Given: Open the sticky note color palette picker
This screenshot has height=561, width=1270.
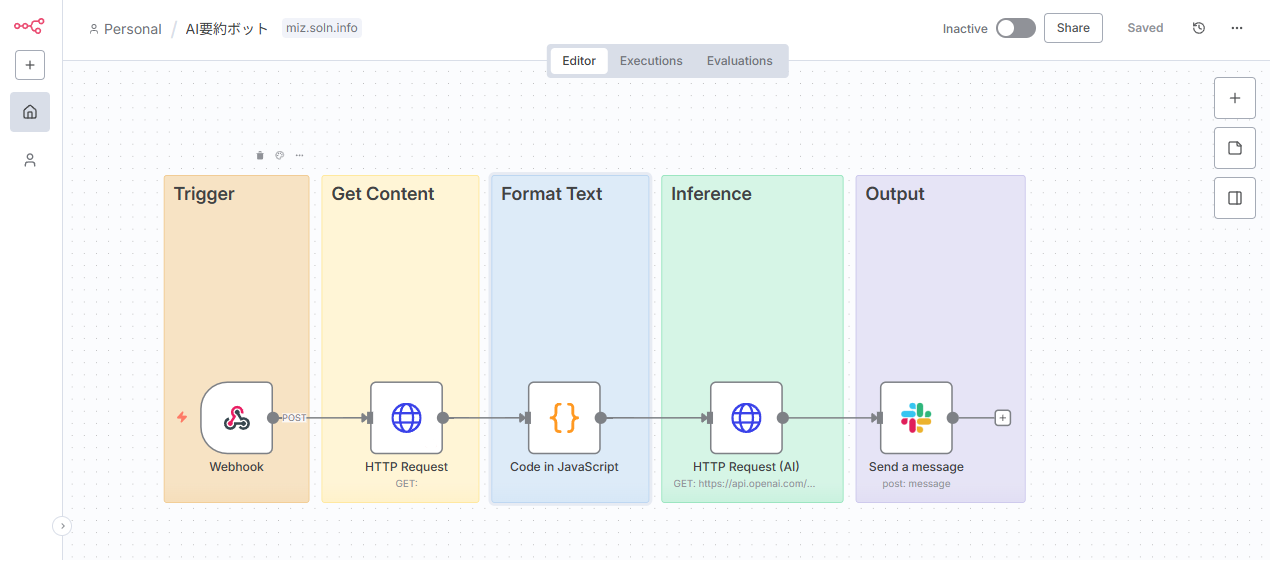Looking at the screenshot, I should 280,155.
